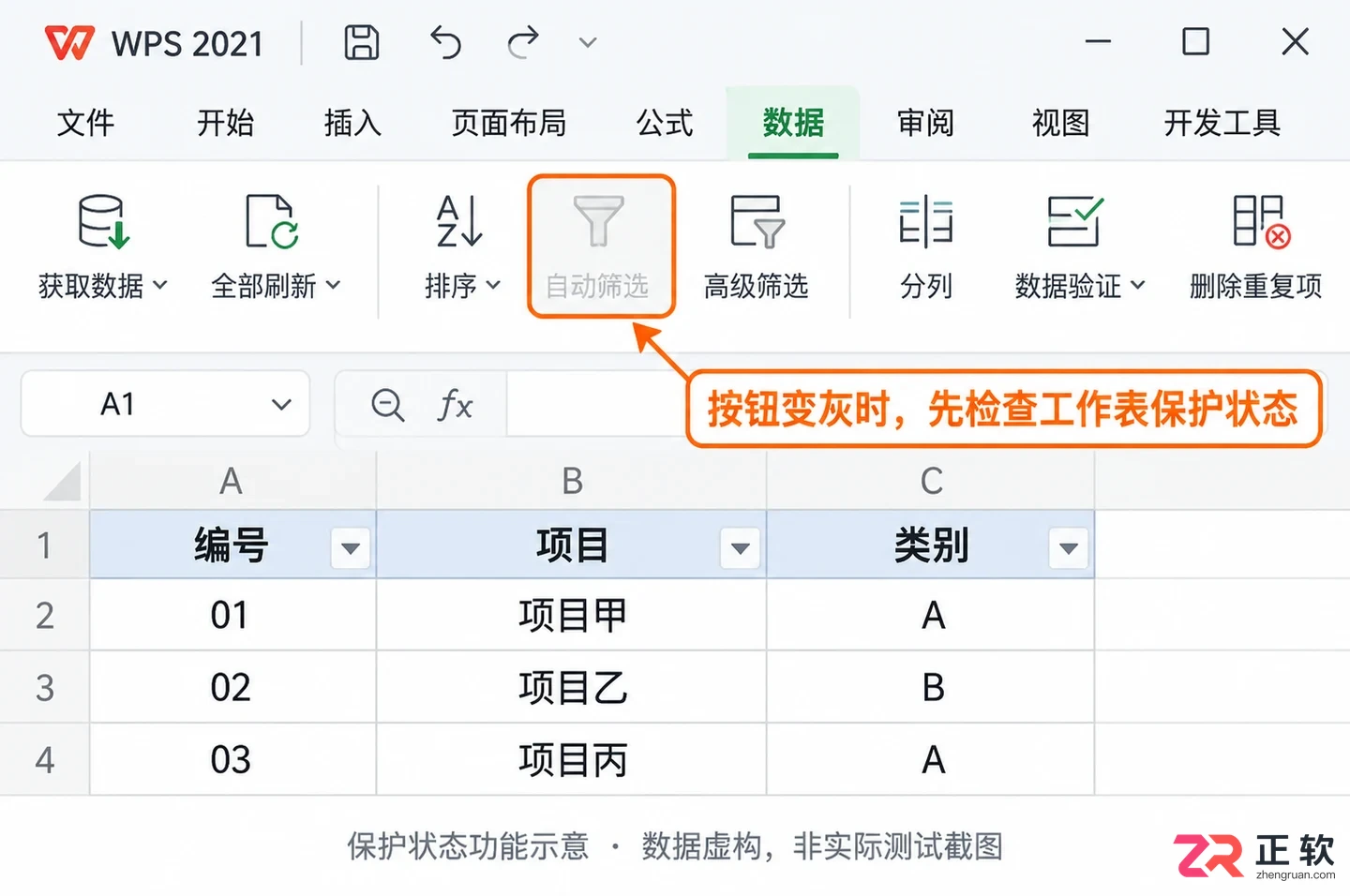
Task: Expand the 获取数据 dropdown arrow
Action: tap(159, 285)
